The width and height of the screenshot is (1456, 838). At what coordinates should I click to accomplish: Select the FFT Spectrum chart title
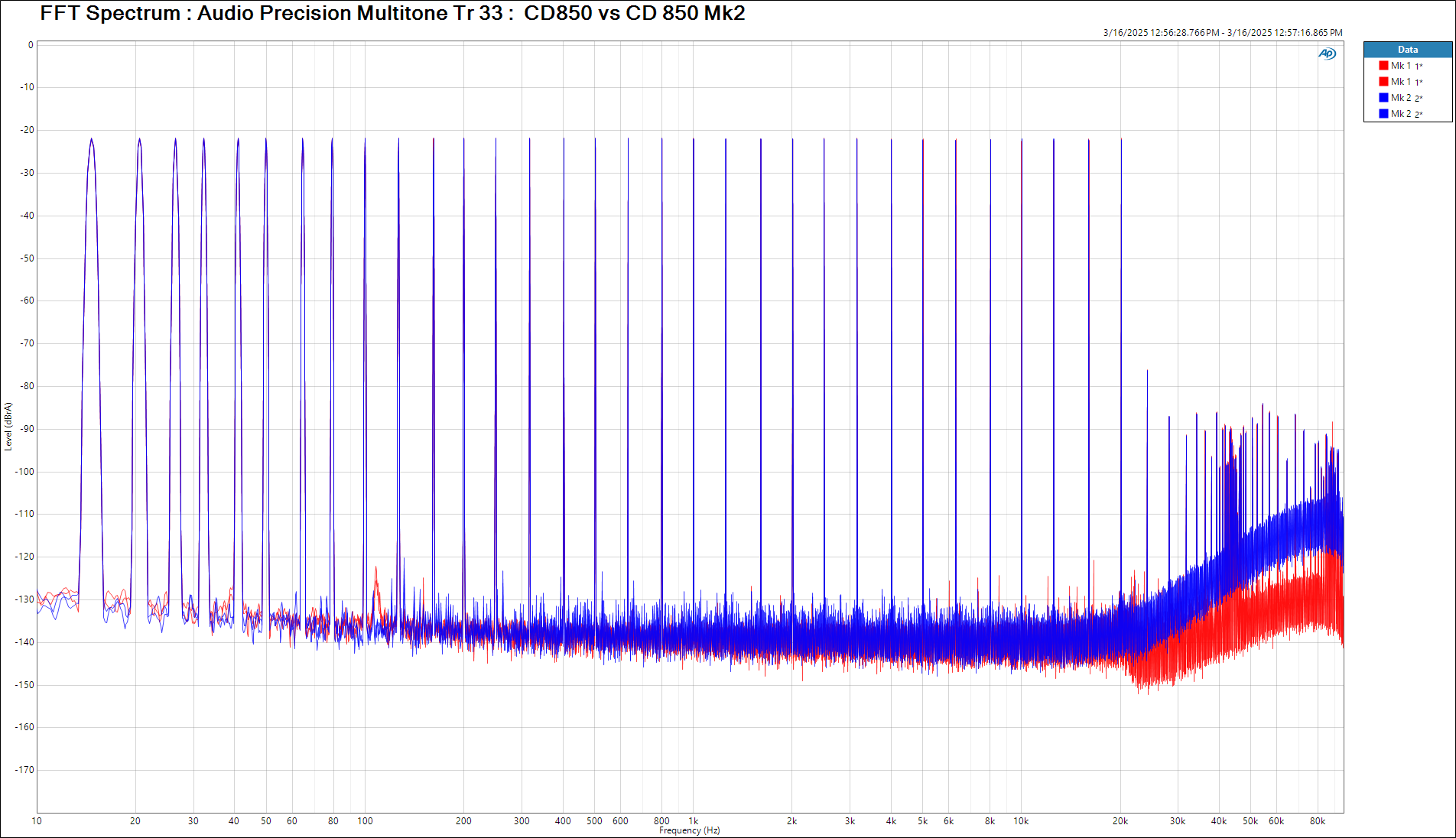point(392,13)
